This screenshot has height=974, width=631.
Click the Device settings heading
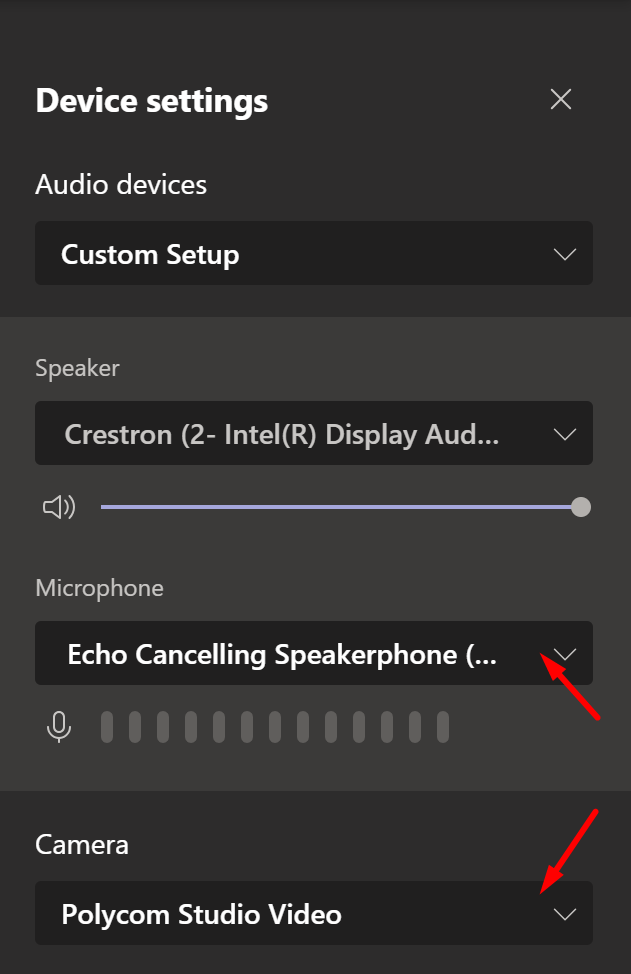(152, 101)
